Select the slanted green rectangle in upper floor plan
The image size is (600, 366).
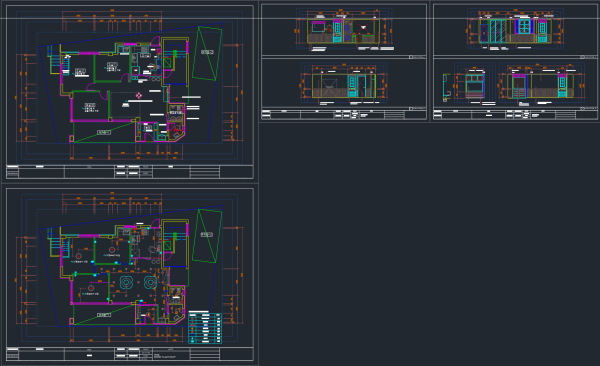pyautogui.click(x=207, y=53)
